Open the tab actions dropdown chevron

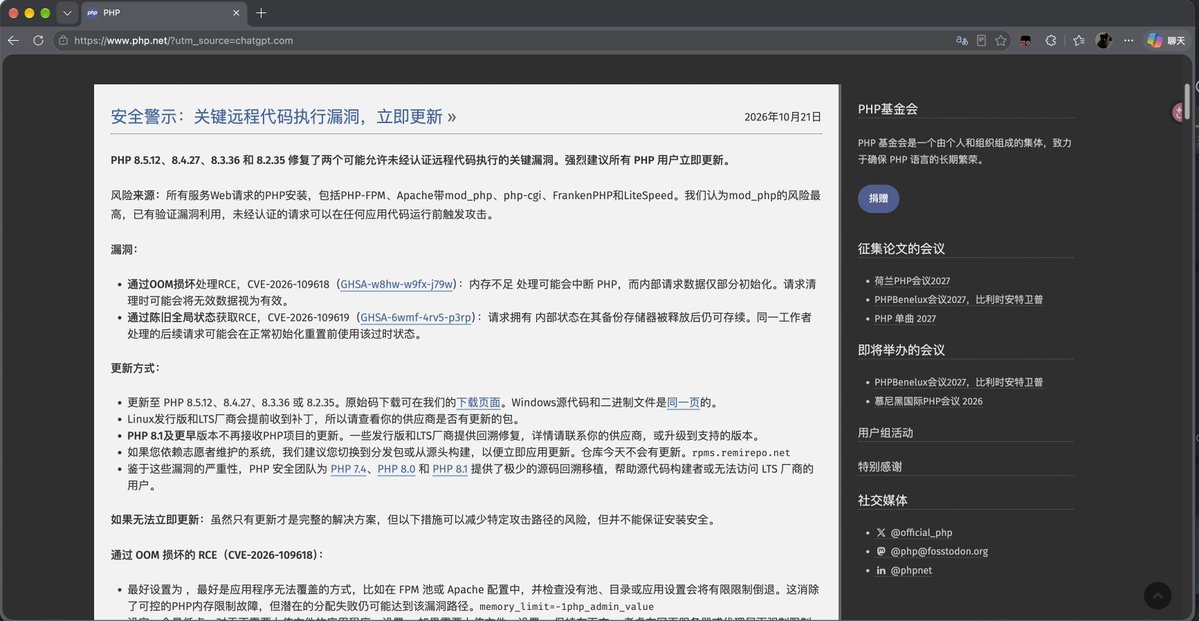coord(67,13)
